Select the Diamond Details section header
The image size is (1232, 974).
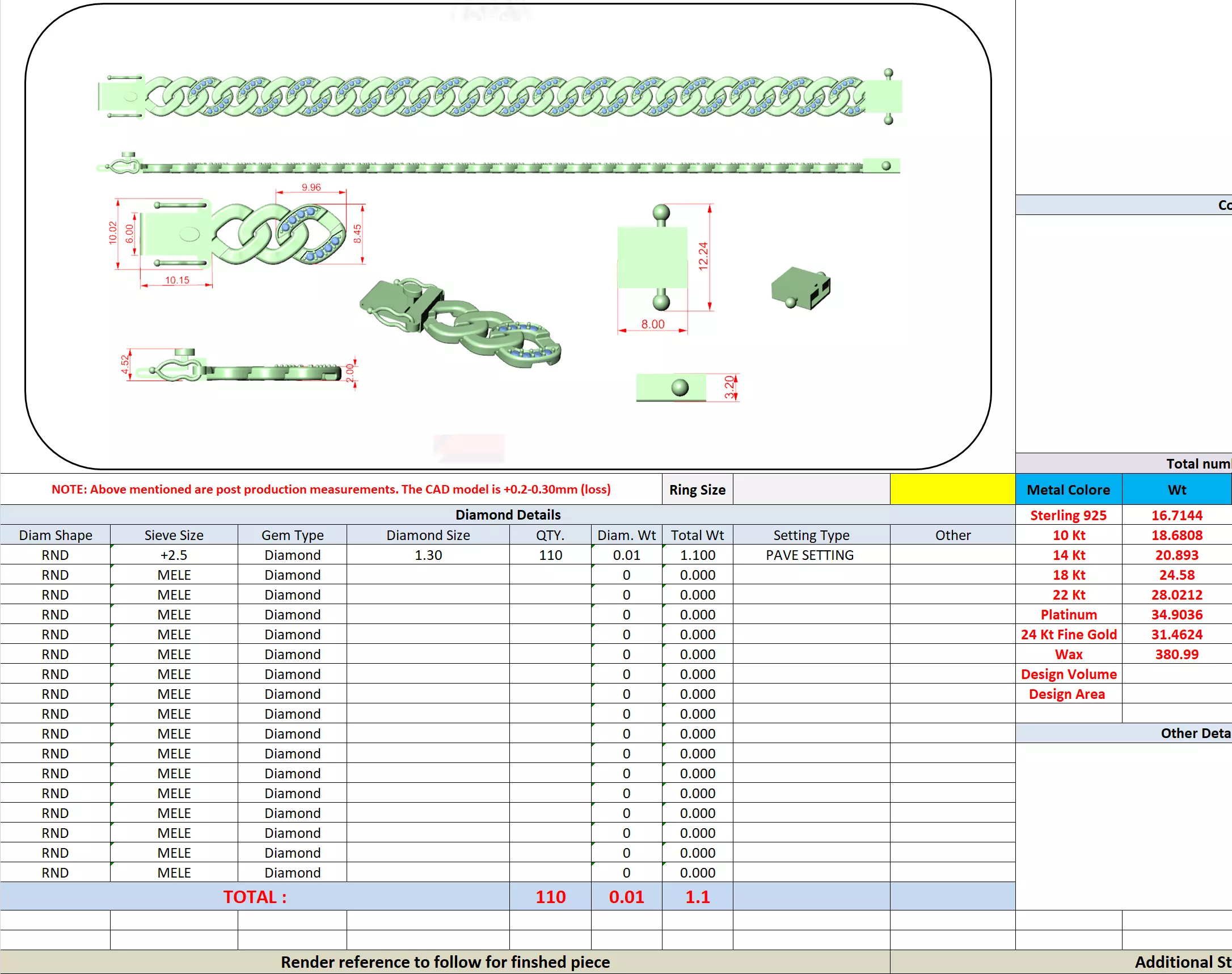tap(508, 515)
